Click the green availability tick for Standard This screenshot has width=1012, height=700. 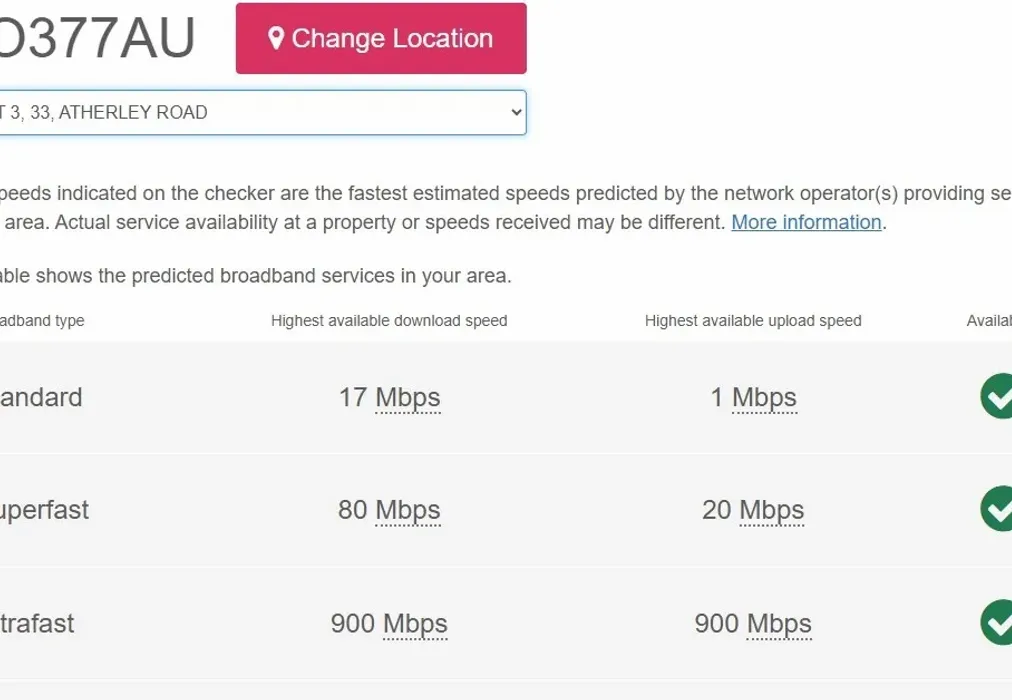pos(998,396)
